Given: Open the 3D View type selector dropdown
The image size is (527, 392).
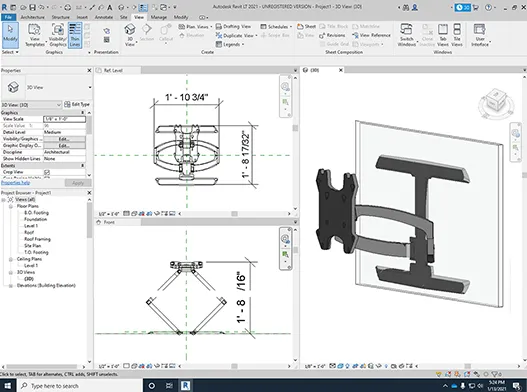Looking at the screenshot, I should [x=47, y=87].
